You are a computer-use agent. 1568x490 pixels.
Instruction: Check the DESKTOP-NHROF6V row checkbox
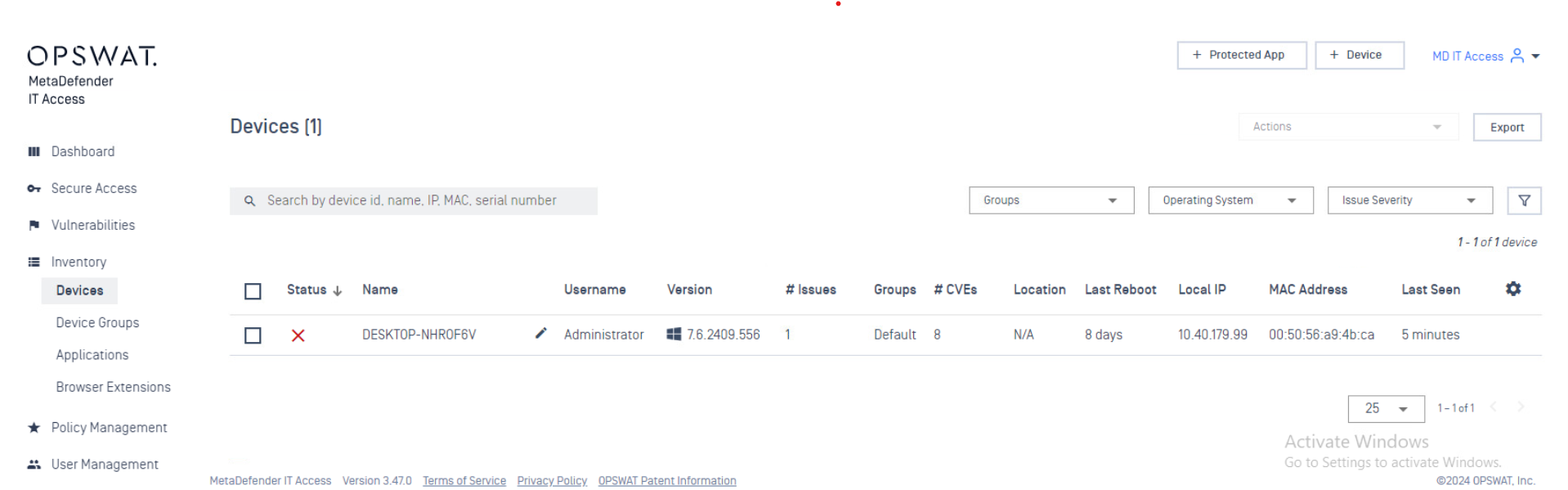(253, 335)
